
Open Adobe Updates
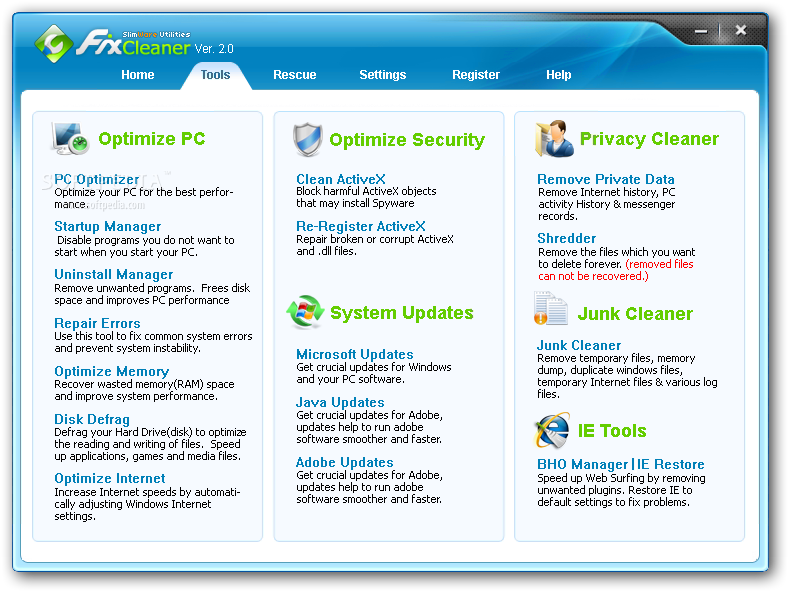pos(345,462)
